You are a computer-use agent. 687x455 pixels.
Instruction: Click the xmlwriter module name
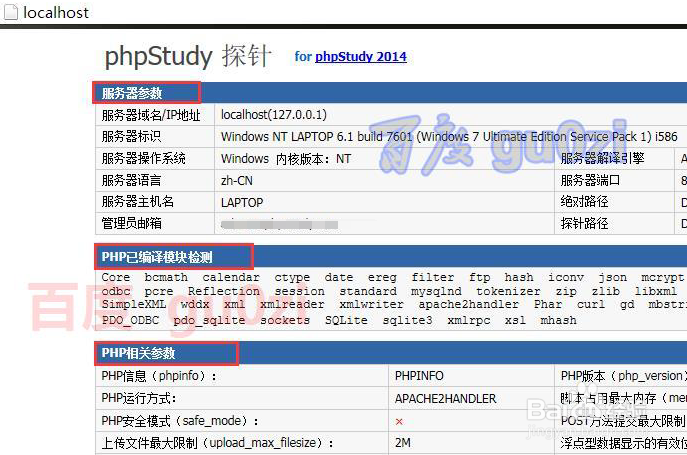tap(372, 304)
